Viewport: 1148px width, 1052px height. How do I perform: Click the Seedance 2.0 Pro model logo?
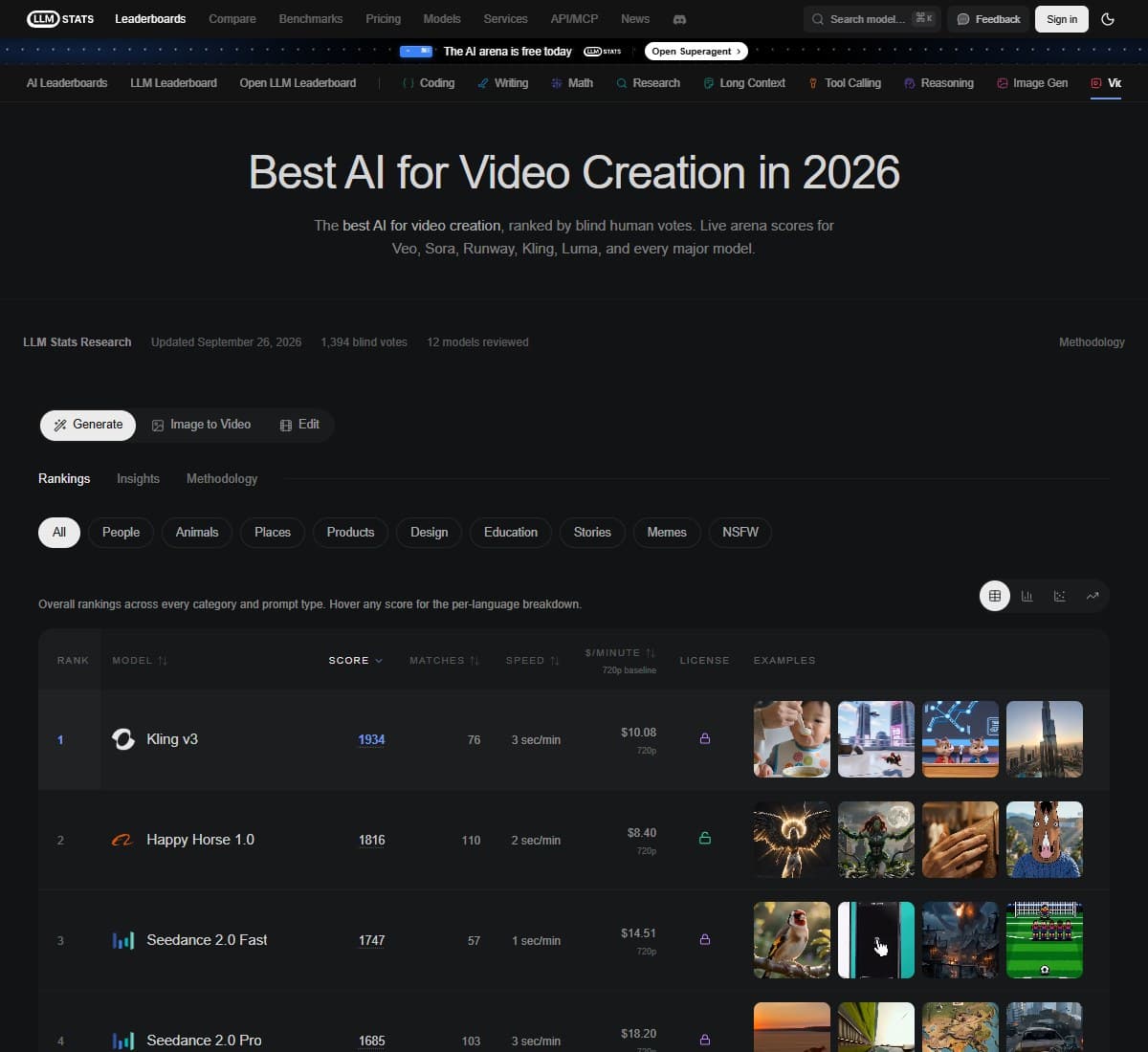coord(123,1041)
